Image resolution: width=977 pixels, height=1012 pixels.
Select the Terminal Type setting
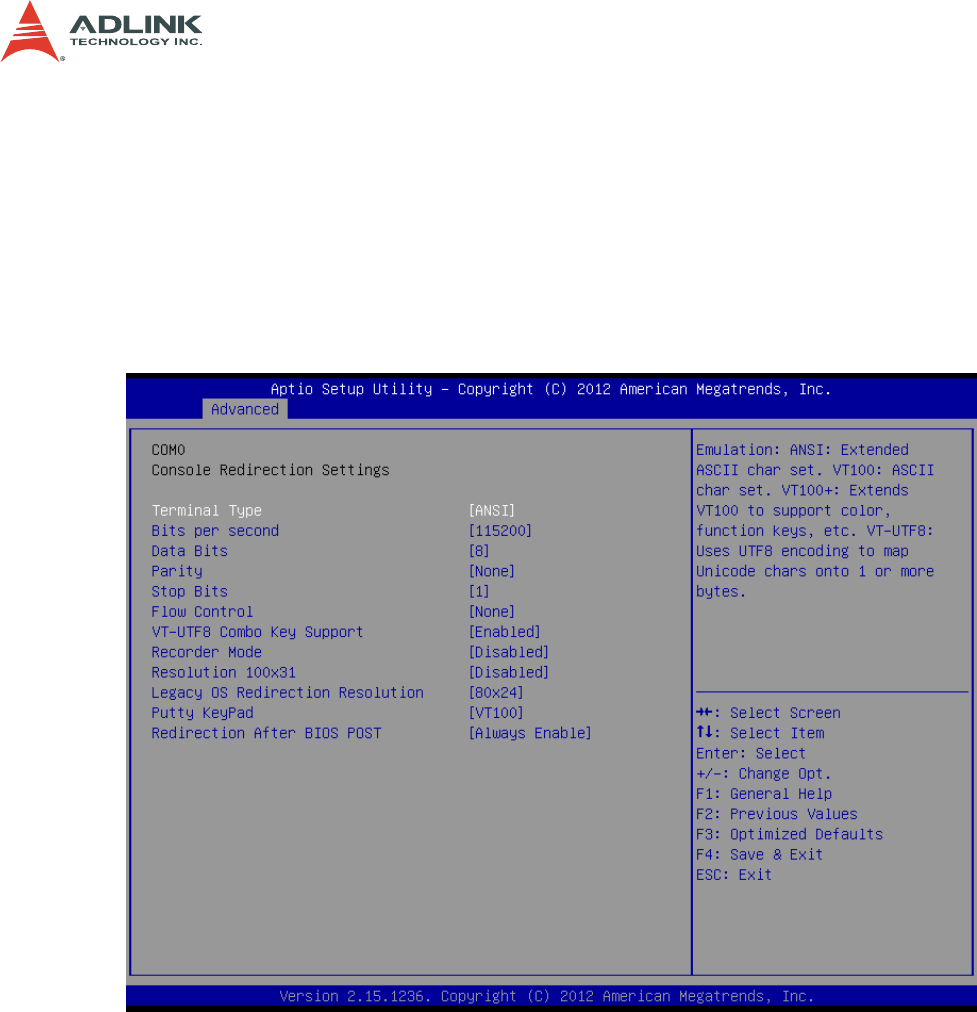(x=206, y=511)
